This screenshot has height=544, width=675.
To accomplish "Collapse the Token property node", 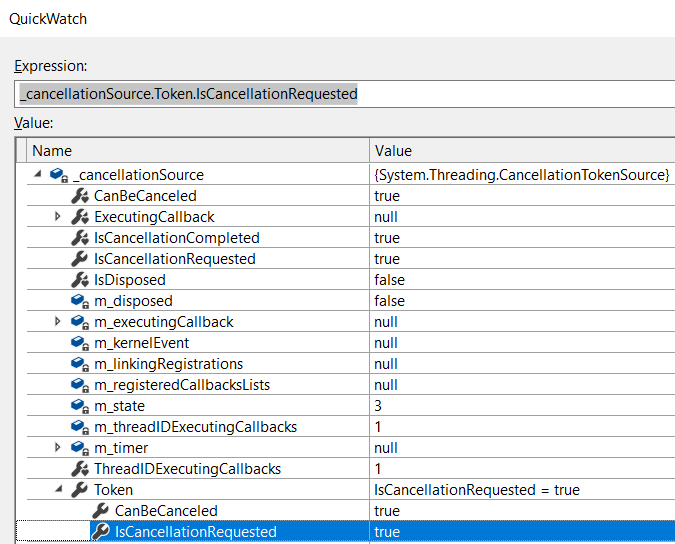I will point(59,489).
